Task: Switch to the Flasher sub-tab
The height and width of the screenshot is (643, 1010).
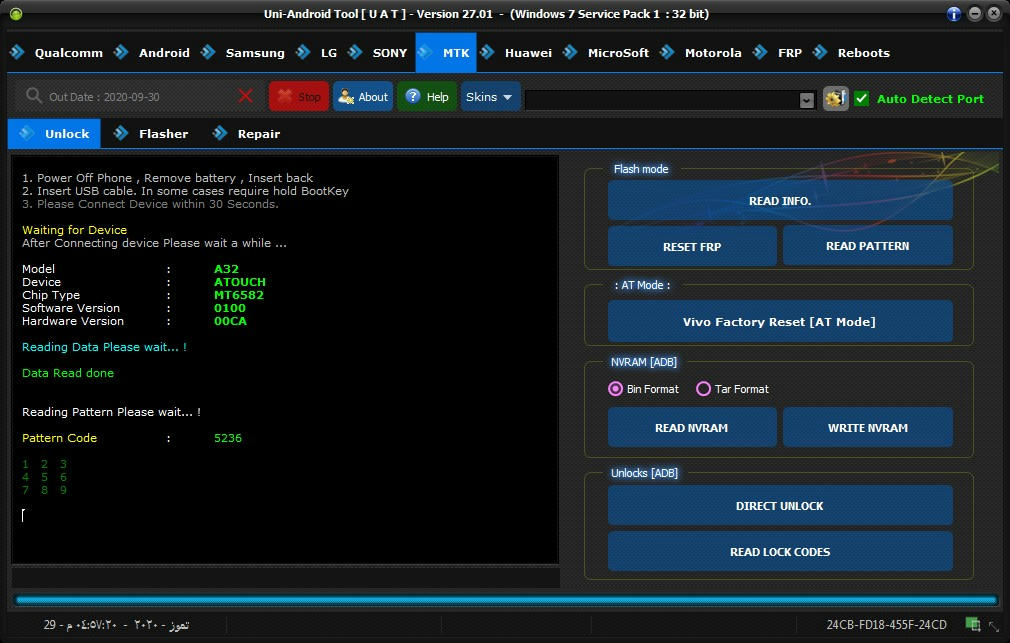Action: (x=152, y=134)
